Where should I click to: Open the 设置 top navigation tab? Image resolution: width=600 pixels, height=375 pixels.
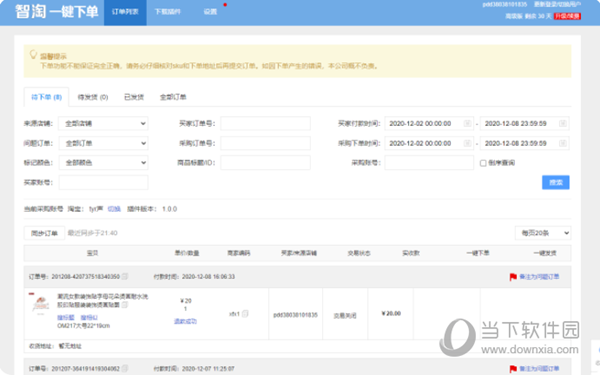[x=210, y=12]
